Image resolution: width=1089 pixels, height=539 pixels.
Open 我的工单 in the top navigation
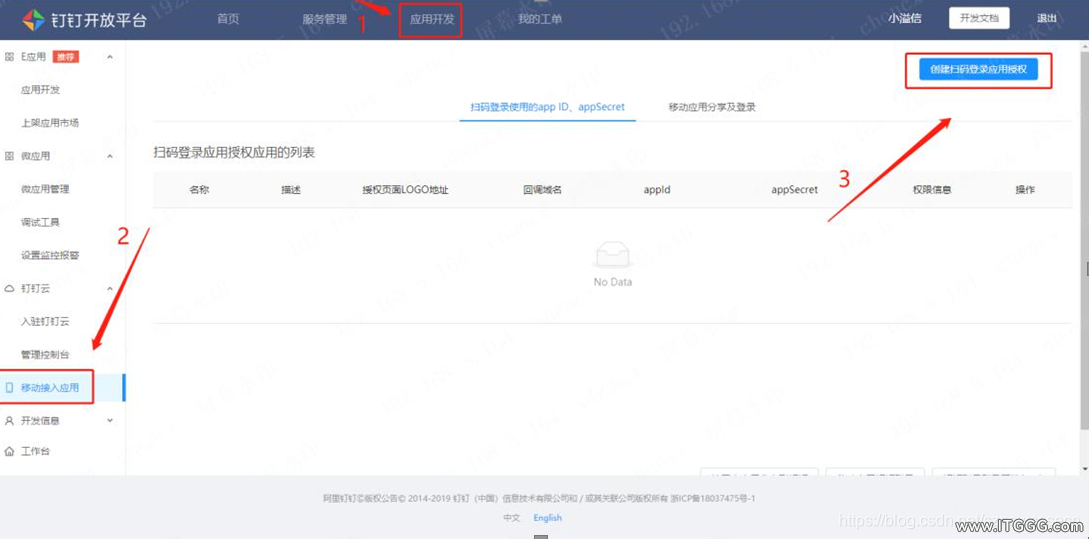[540, 19]
